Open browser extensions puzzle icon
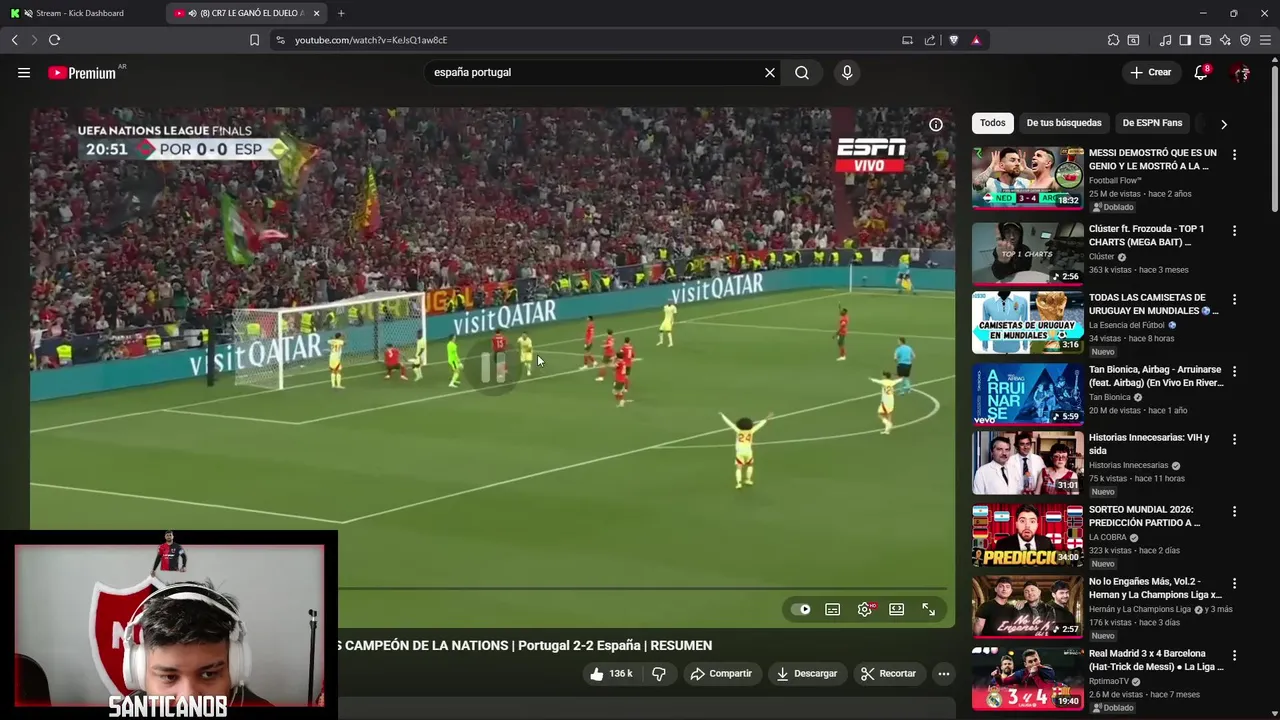Viewport: 1280px width, 720px height. [x=1113, y=40]
